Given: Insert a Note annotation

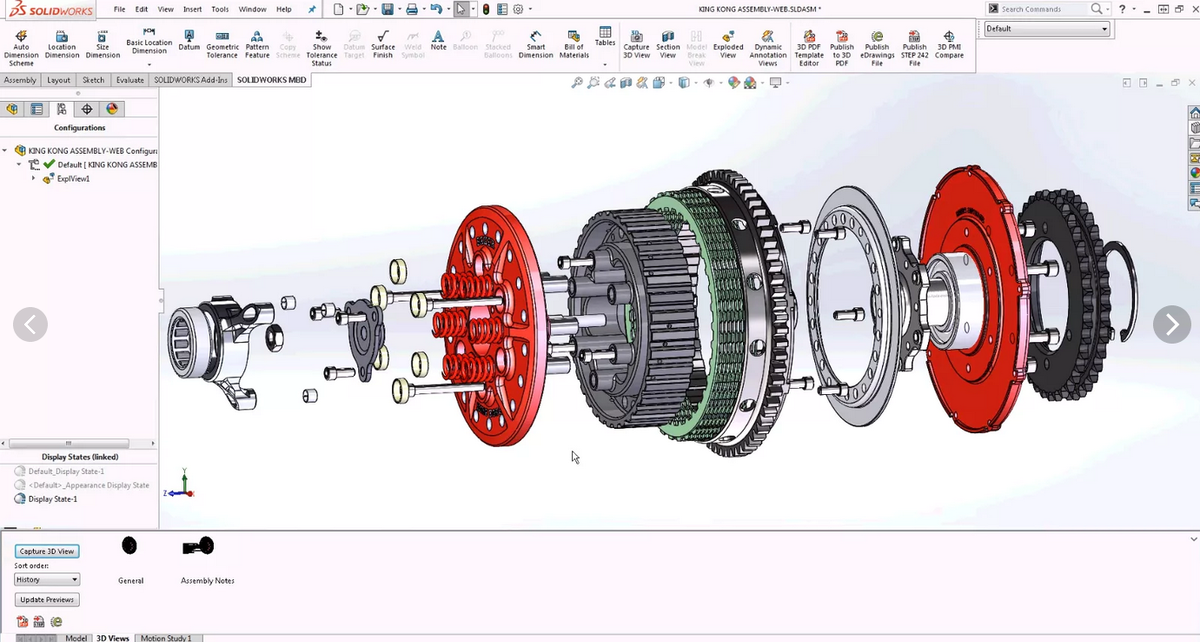Looking at the screenshot, I should [x=438, y=40].
